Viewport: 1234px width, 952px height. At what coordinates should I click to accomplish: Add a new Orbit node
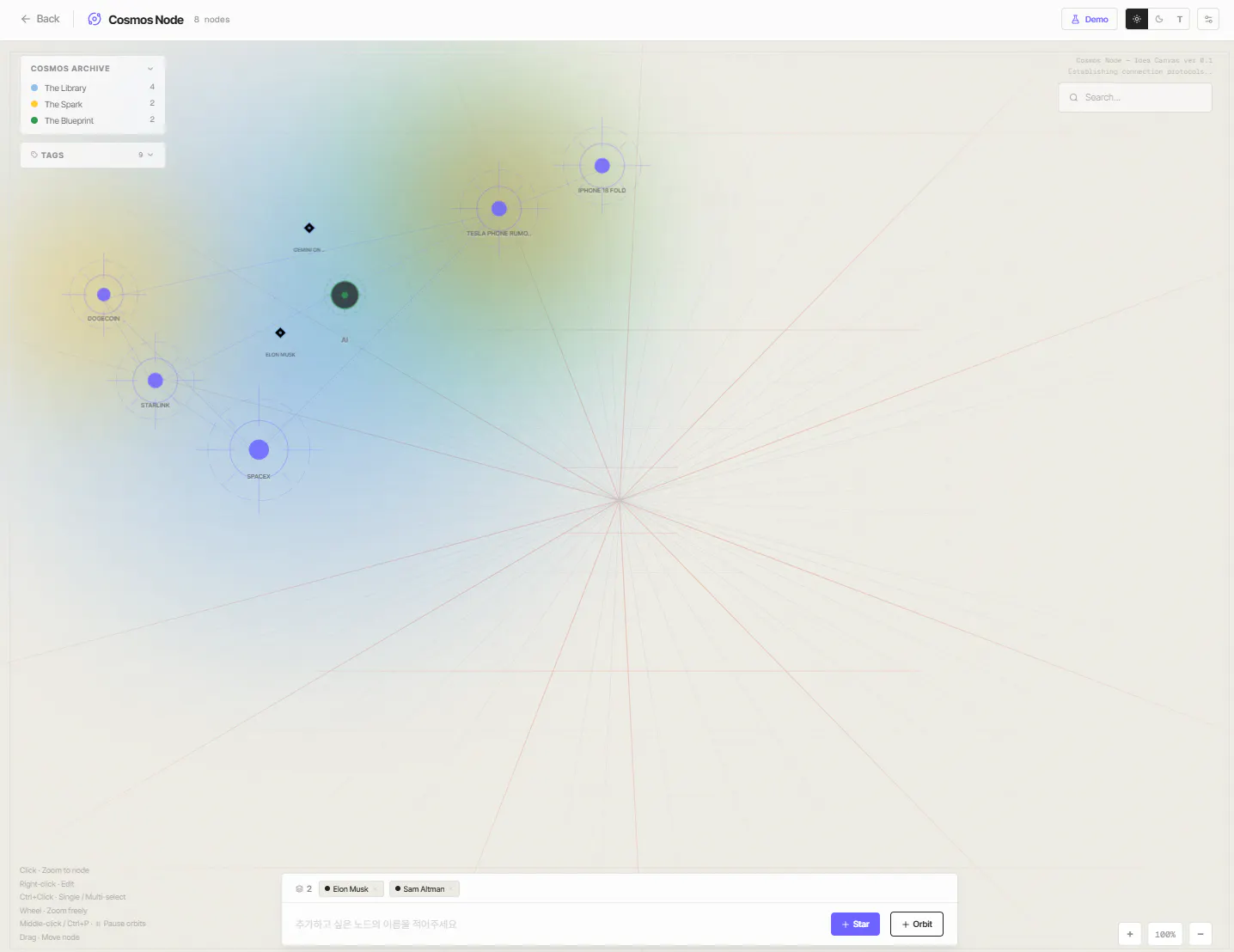click(x=917, y=925)
